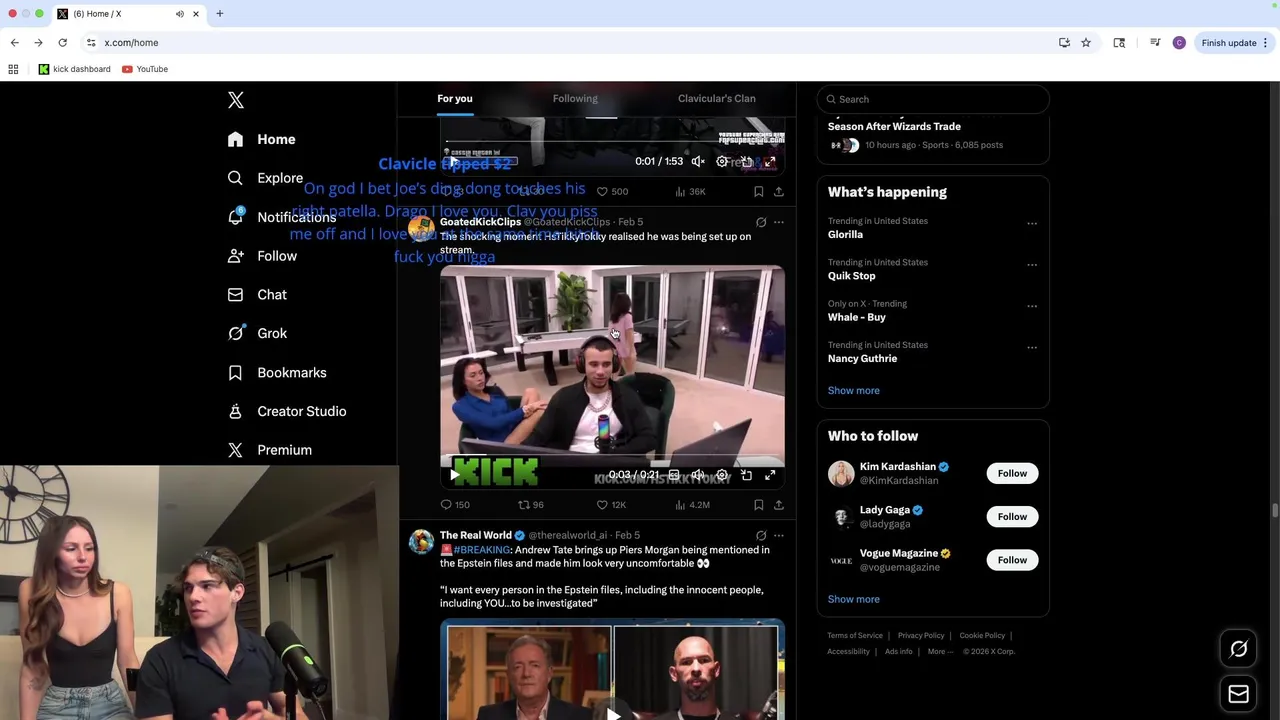Image resolution: width=1280 pixels, height=720 pixels.
Task: Open more options on GoatedKickClips post
Action: pyautogui.click(x=779, y=222)
